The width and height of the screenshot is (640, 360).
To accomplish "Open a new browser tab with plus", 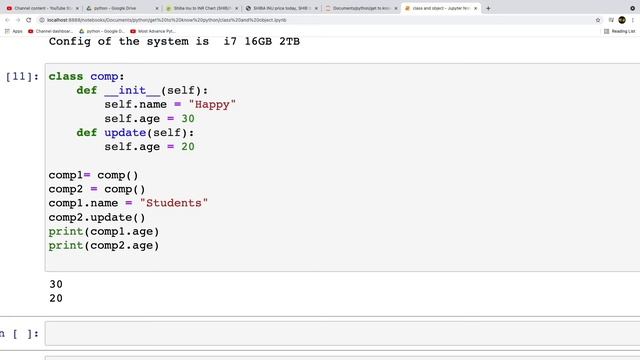I will 488,8.
